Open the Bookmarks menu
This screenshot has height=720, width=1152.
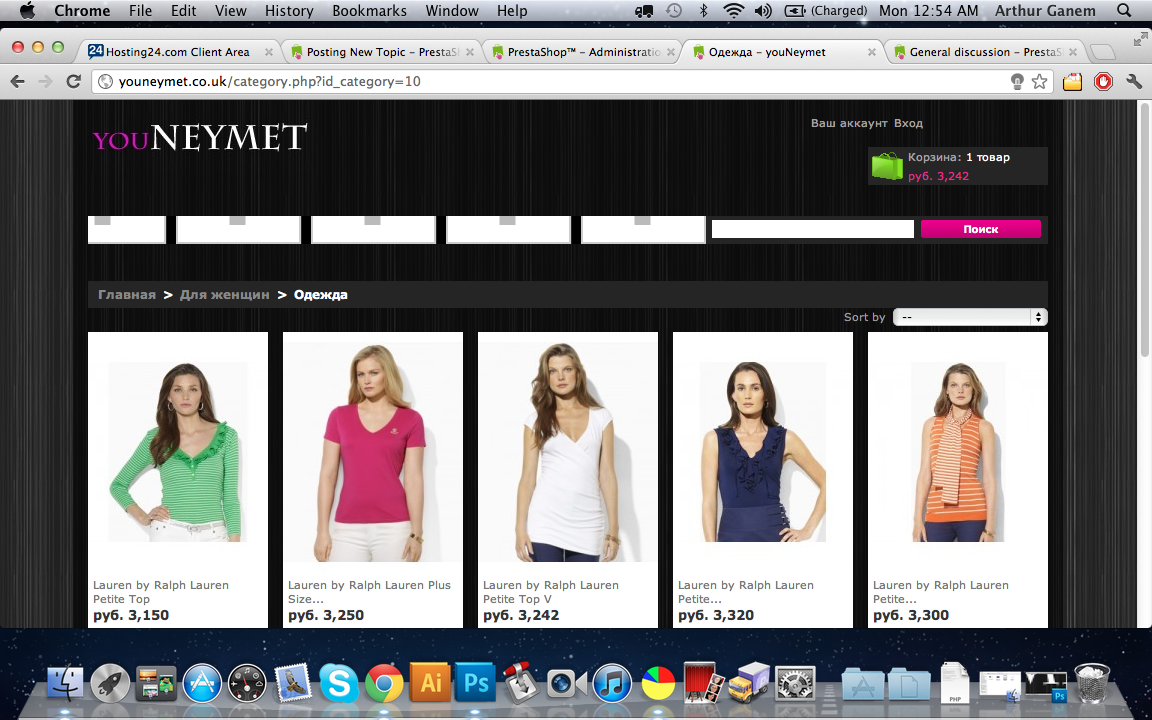click(x=369, y=10)
